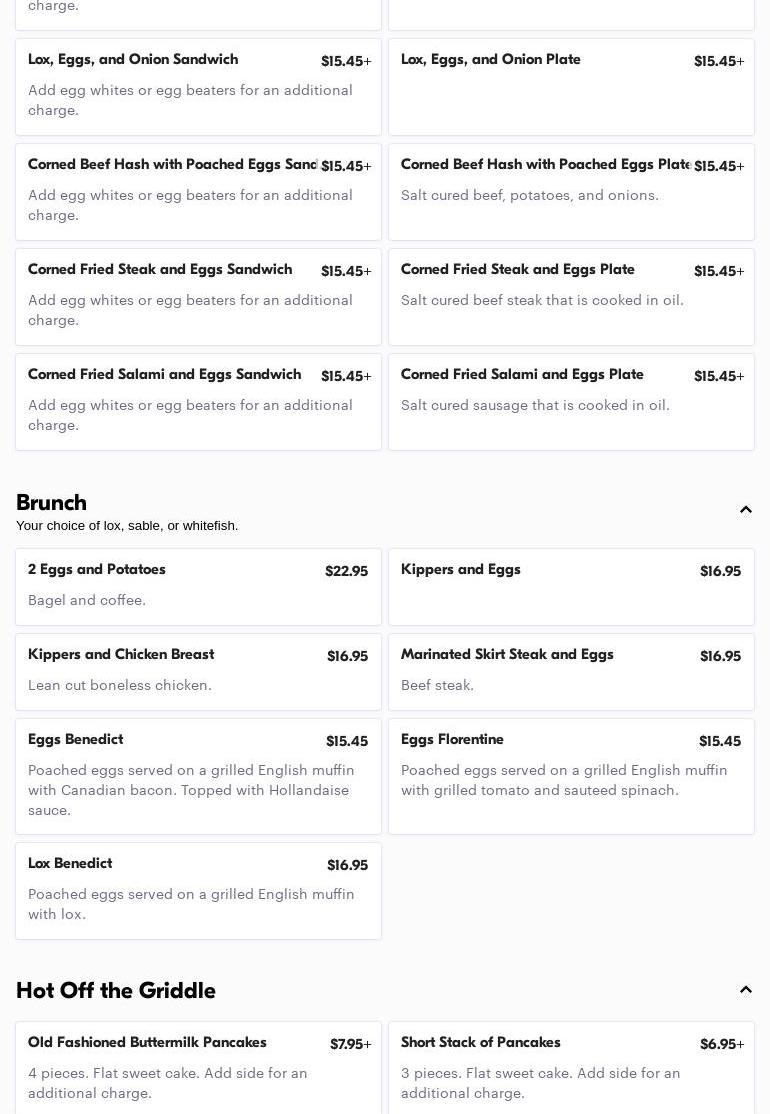This screenshot has height=1114, width=770.
Task: Pick the Kippers and Chicken Breast item
Action: (198, 671)
